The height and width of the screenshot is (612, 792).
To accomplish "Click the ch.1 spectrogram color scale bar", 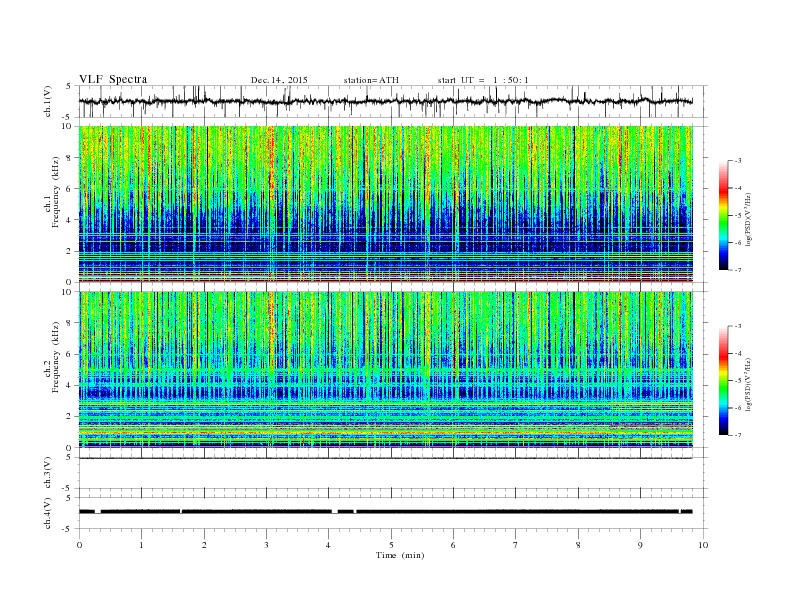I will [x=723, y=216].
